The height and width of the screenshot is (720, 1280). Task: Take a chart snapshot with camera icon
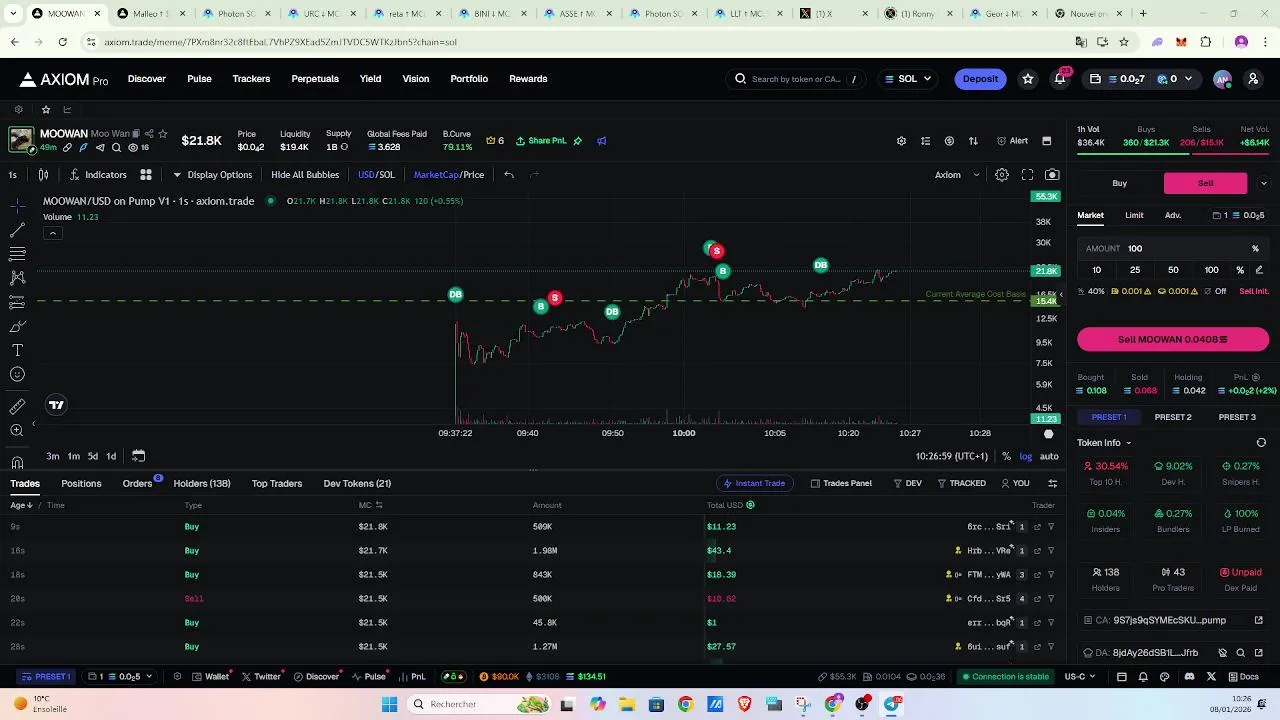(x=1052, y=175)
